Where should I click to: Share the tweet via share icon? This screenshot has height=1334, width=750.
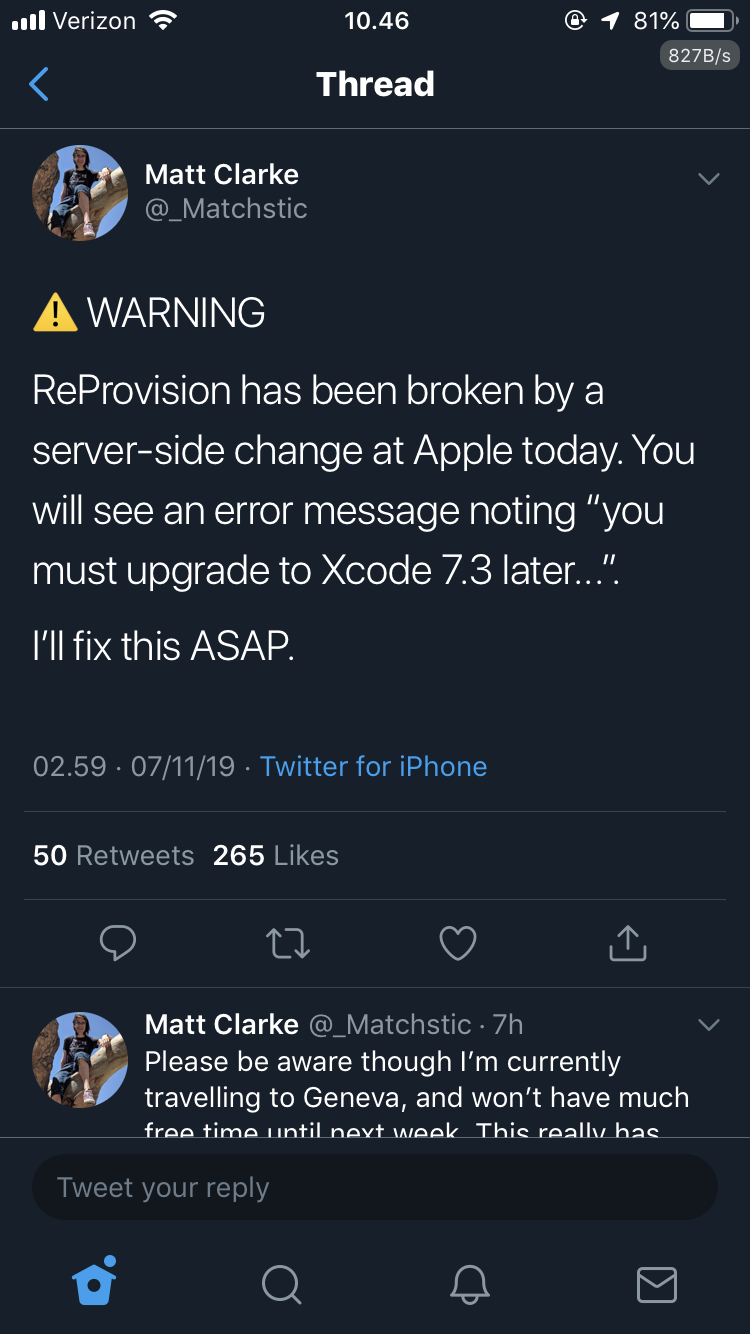click(628, 942)
